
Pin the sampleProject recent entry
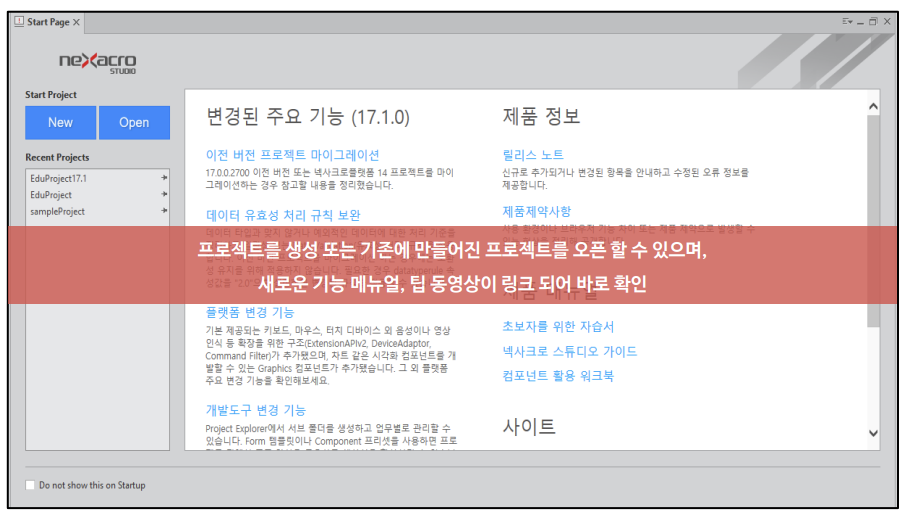tap(164, 210)
